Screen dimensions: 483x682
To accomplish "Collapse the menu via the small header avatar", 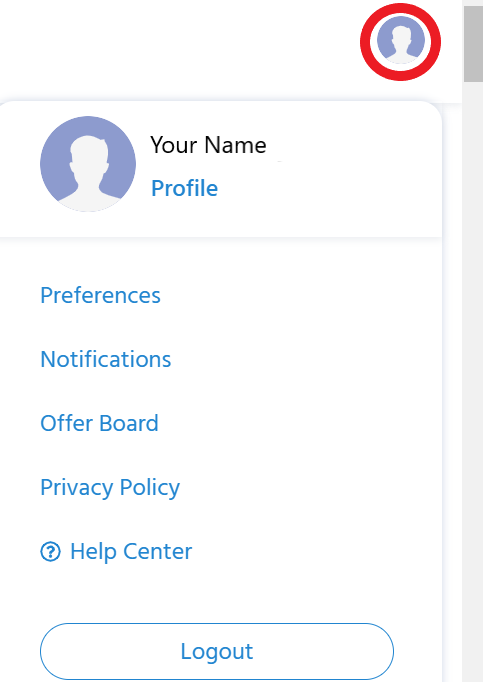I will coord(400,40).
